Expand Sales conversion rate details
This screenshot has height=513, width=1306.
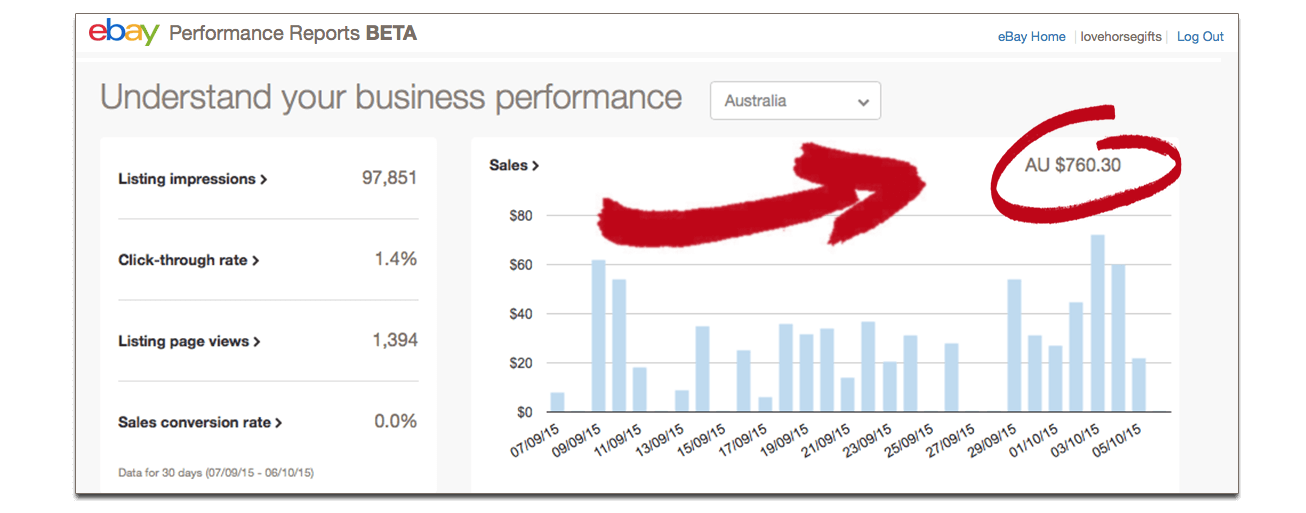coord(200,422)
